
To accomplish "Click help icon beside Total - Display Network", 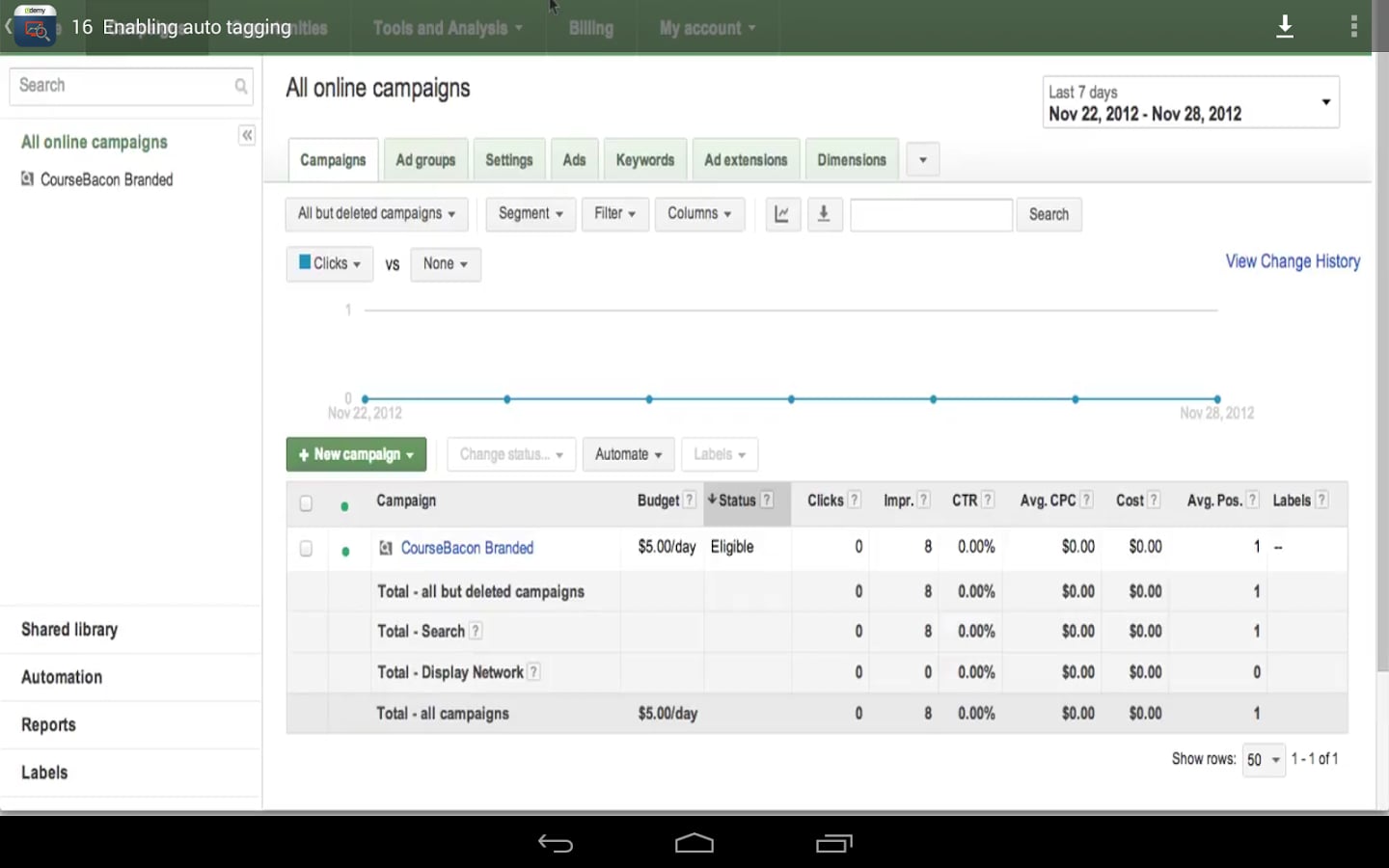I will [x=533, y=671].
